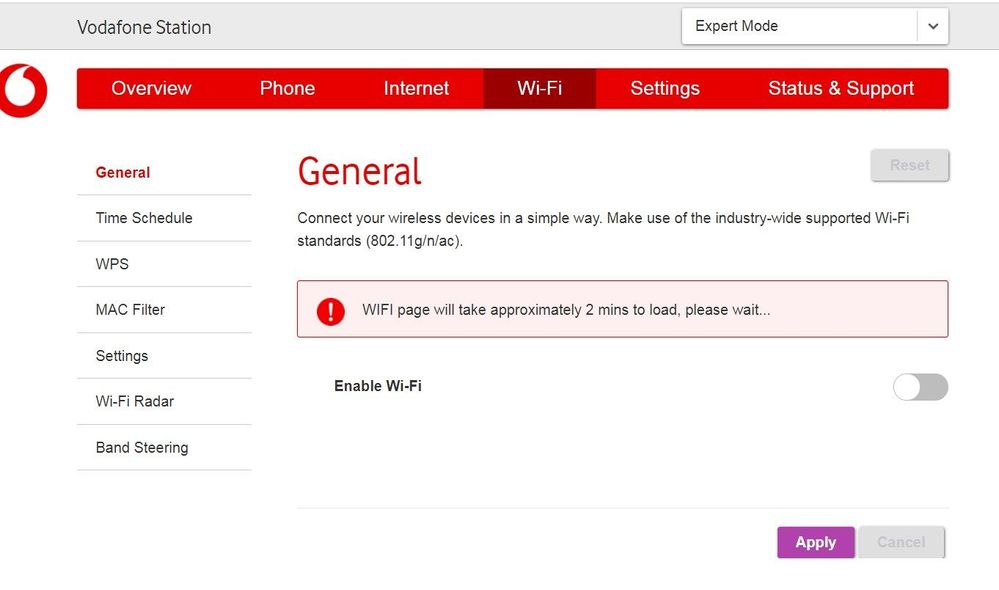The height and width of the screenshot is (590, 999).
Task: Open the Expert Mode dropdown
Action: 815,26
